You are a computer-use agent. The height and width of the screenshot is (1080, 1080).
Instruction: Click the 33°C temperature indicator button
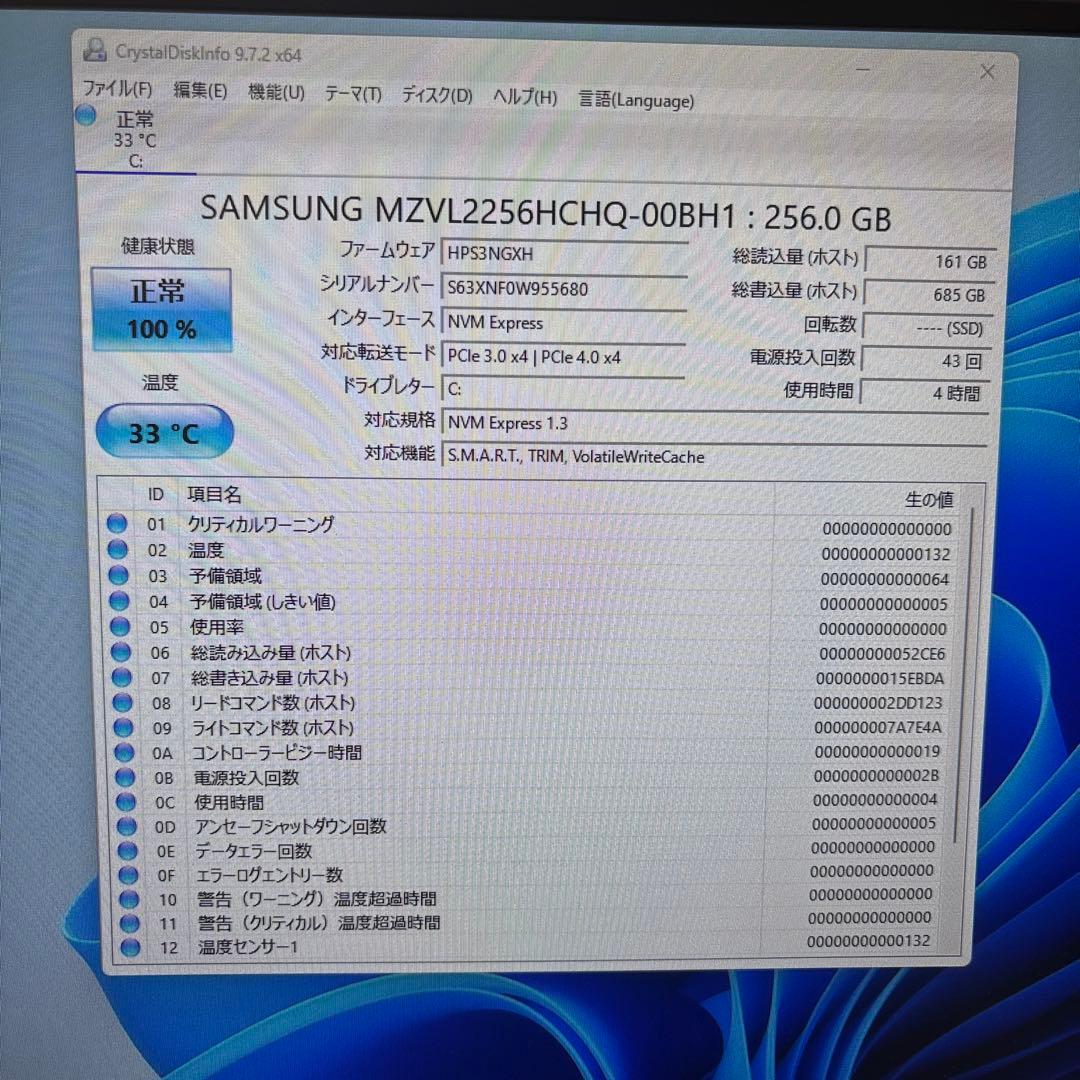[x=164, y=431]
